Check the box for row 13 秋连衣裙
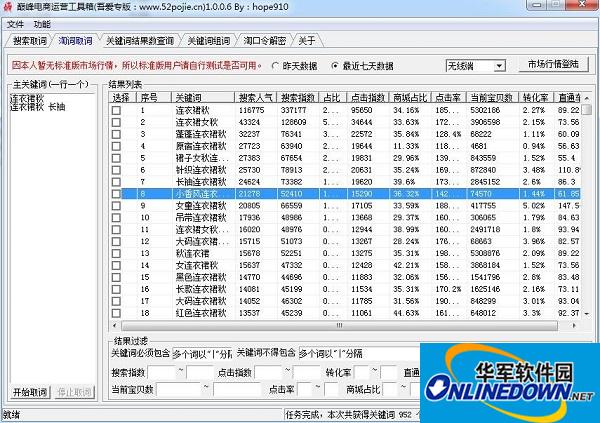The height and width of the screenshot is (423, 600). (x=116, y=253)
